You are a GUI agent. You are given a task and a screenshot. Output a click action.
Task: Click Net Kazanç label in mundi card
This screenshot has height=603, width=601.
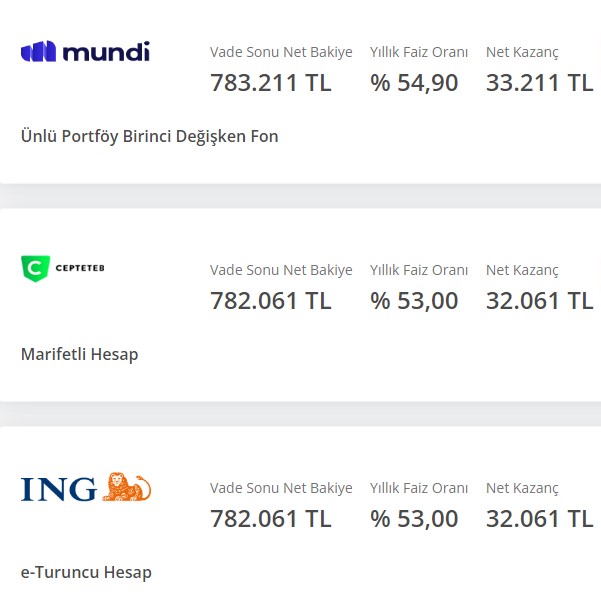pos(522,52)
